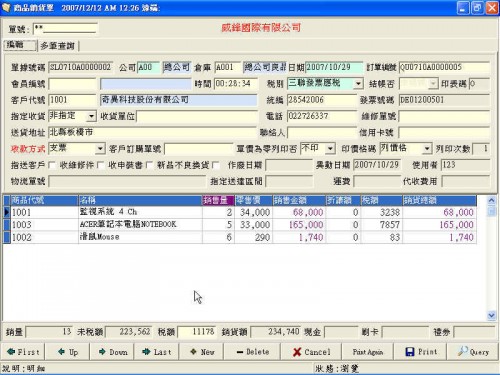Select the 銷售量 column header

[x=218, y=200]
